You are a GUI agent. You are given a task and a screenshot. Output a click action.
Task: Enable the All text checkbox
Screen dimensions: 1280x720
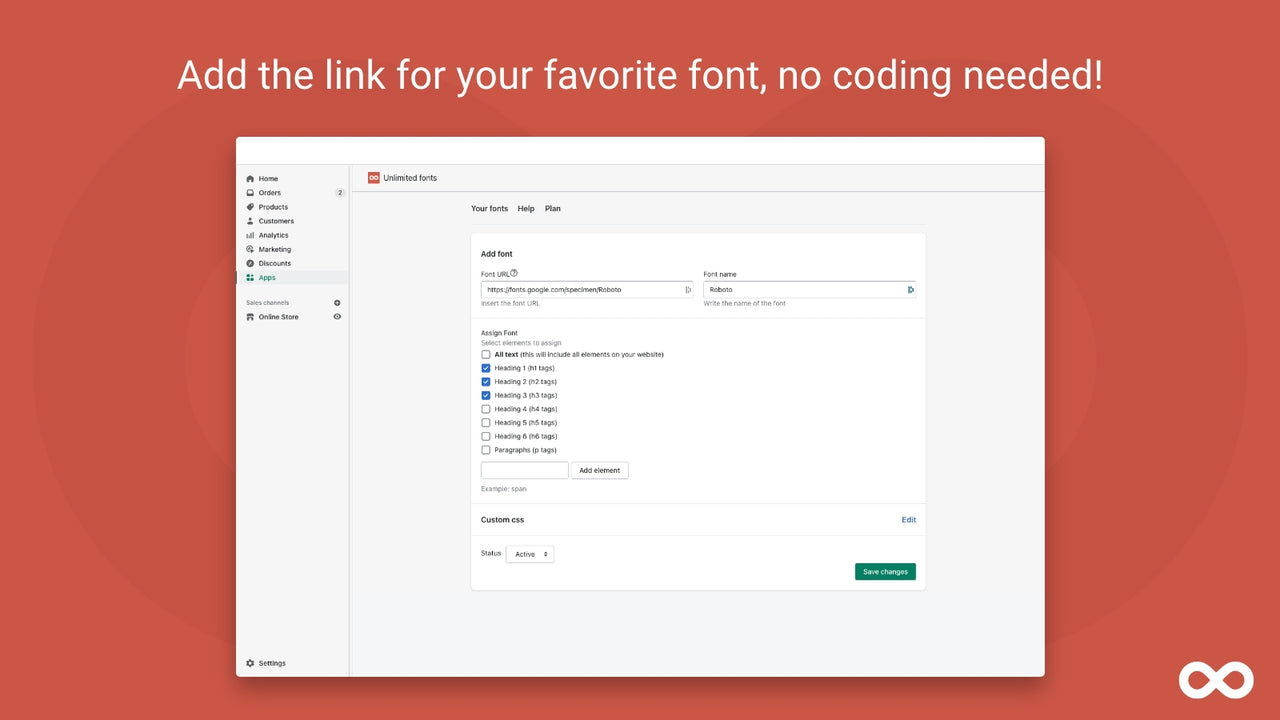[486, 354]
